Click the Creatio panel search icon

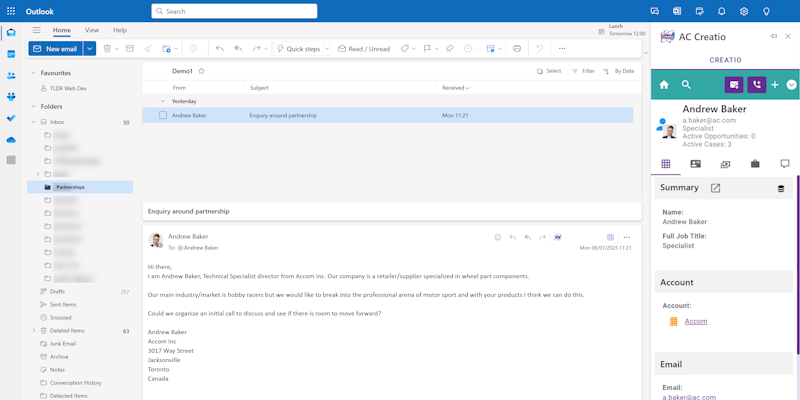pyautogui.click(x=686, y=85)
